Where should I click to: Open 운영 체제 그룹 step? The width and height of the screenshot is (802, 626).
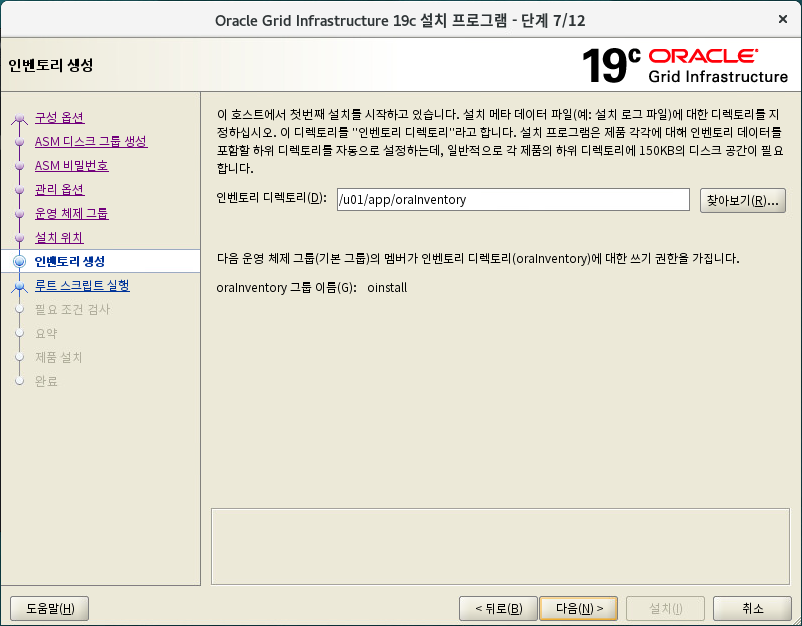[72, 213]
